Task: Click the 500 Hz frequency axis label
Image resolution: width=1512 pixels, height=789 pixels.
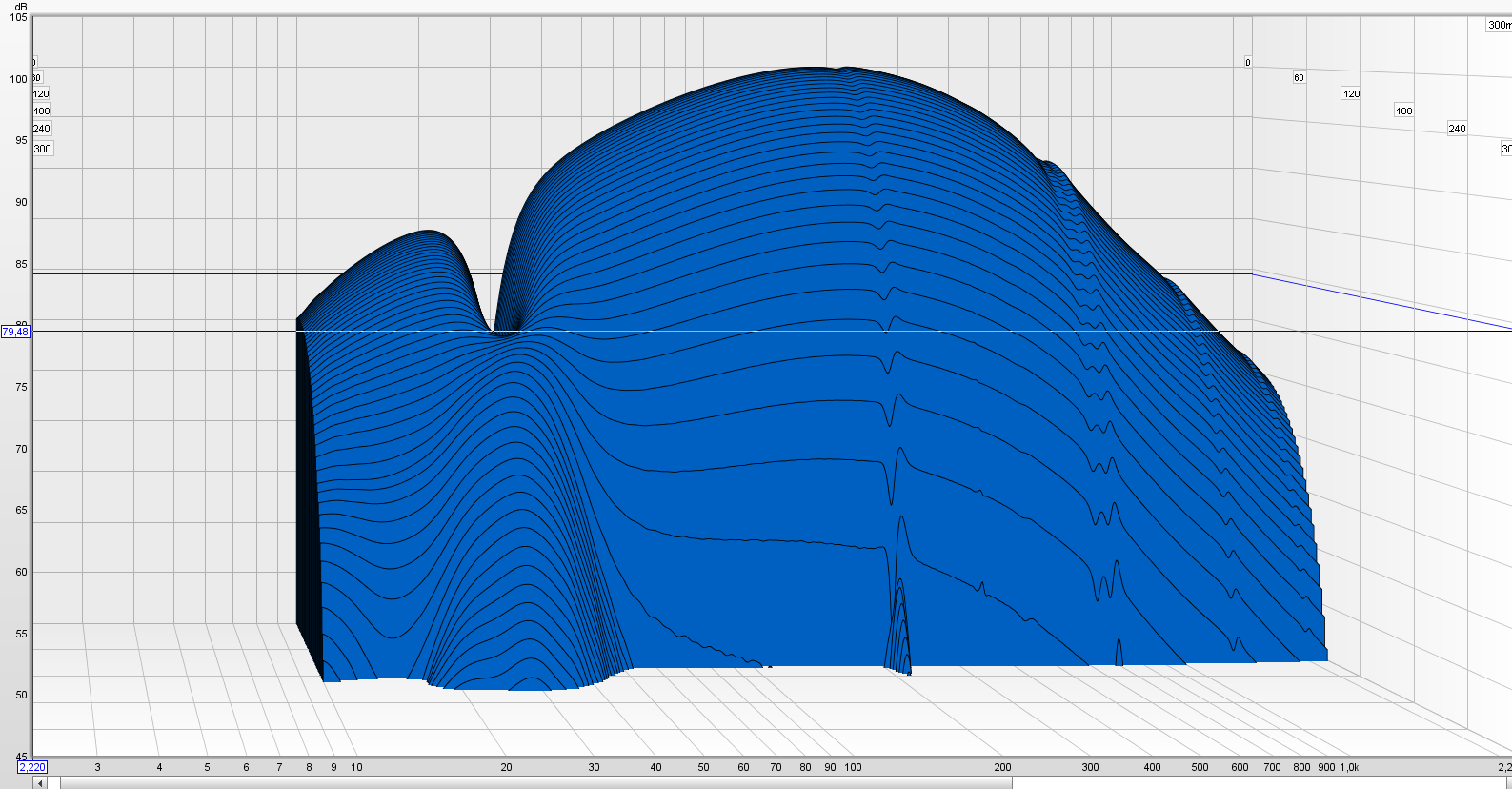Action: [1200, 767]
